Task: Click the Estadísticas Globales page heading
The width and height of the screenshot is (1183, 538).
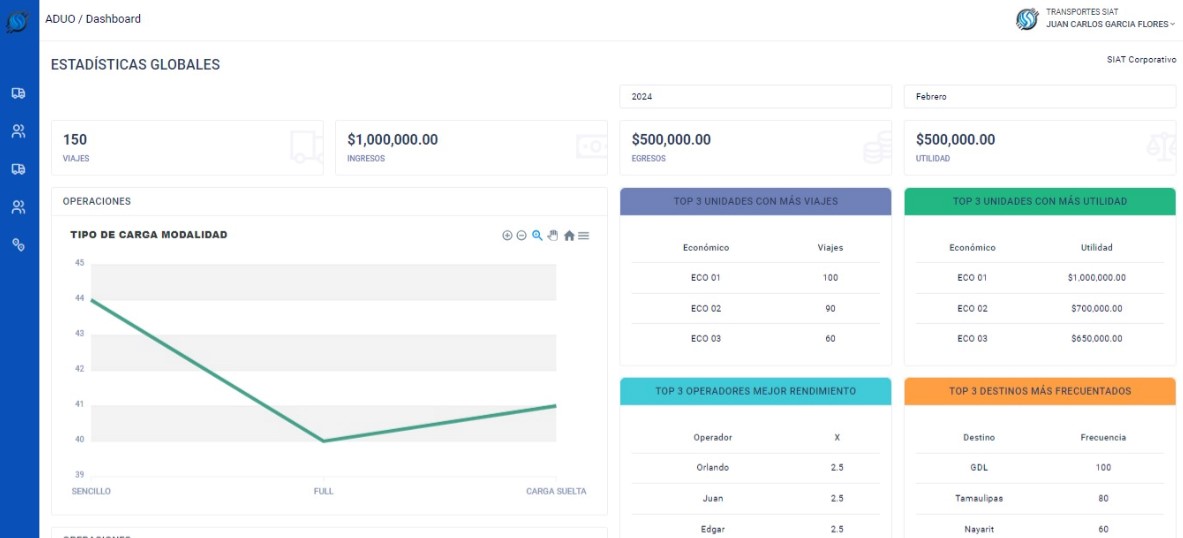Action: tap(135, 65)
